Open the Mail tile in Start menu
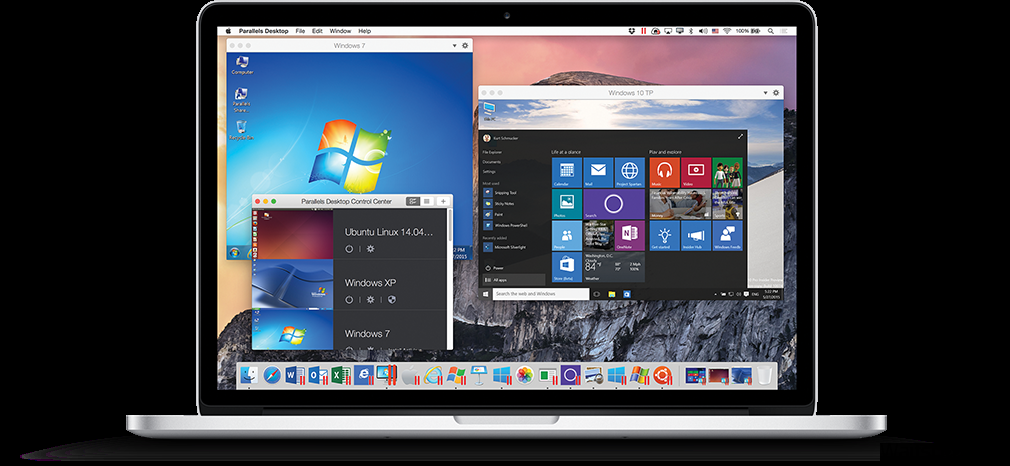The image size is (1010, 466). (x=597, y=172)
